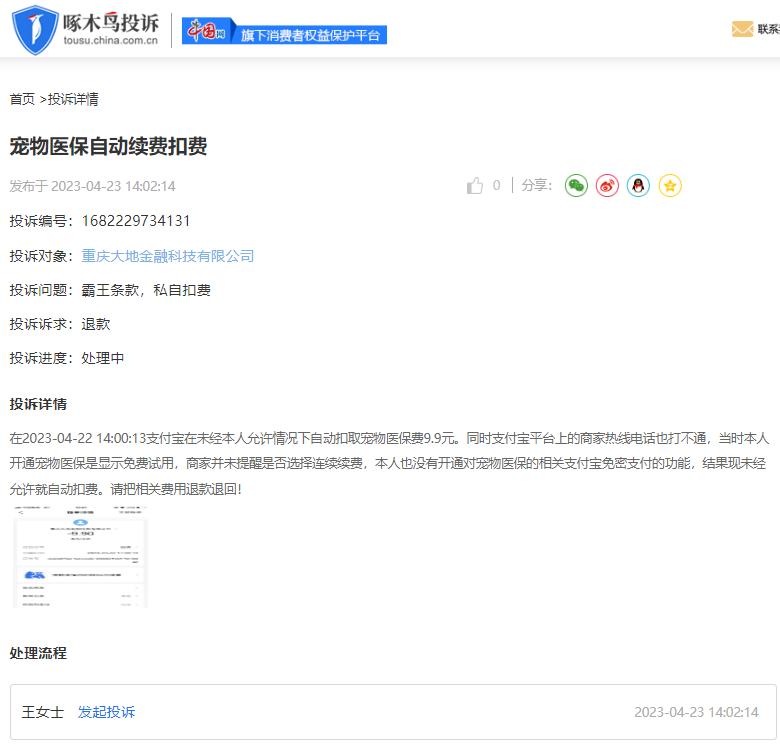This screenshot has width=780, height=744.
Task: Click the complaint title 宠物医保自动续费扣费
Action: coord(108,146)
